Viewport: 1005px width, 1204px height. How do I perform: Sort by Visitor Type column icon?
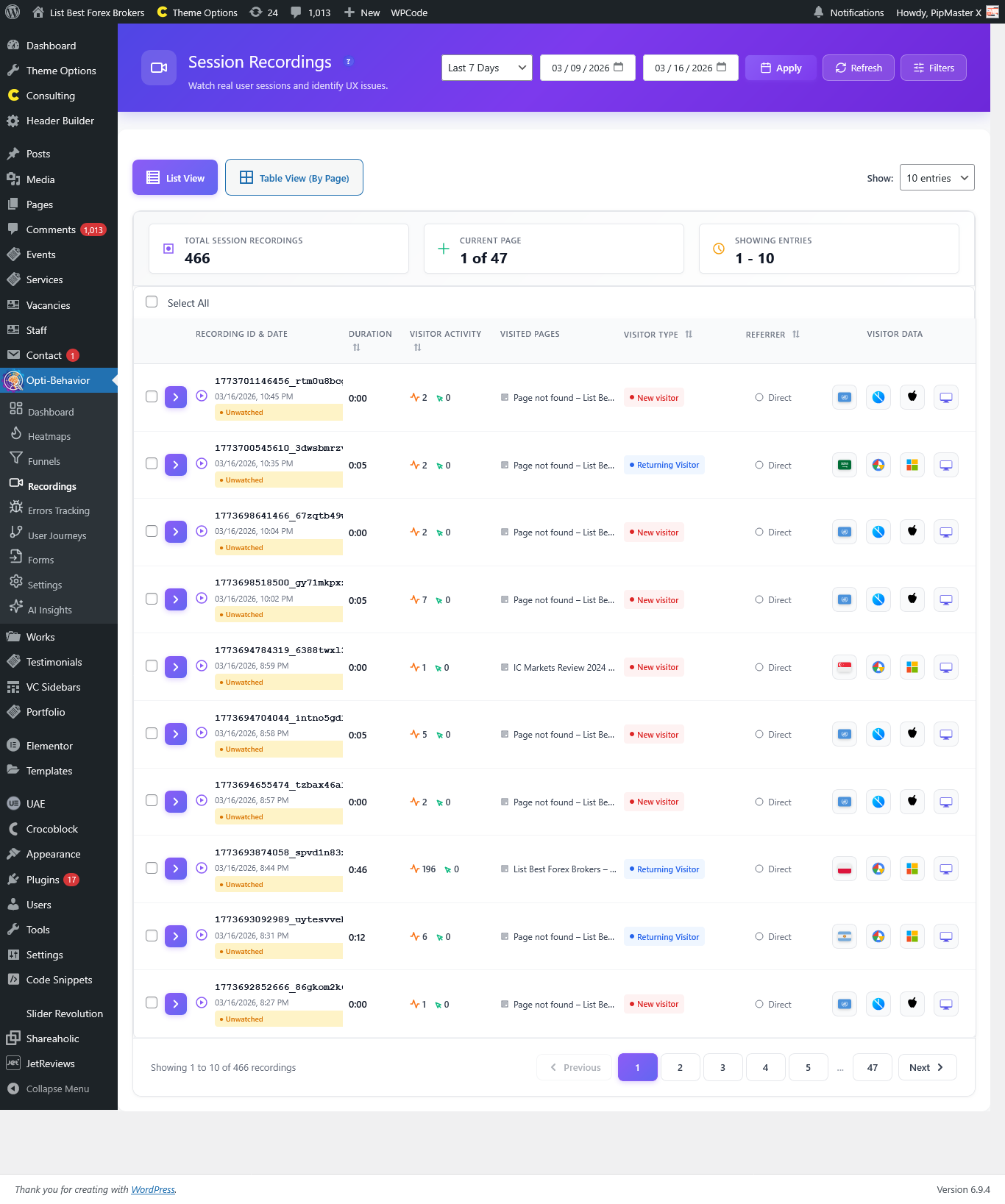pos(689,335)
